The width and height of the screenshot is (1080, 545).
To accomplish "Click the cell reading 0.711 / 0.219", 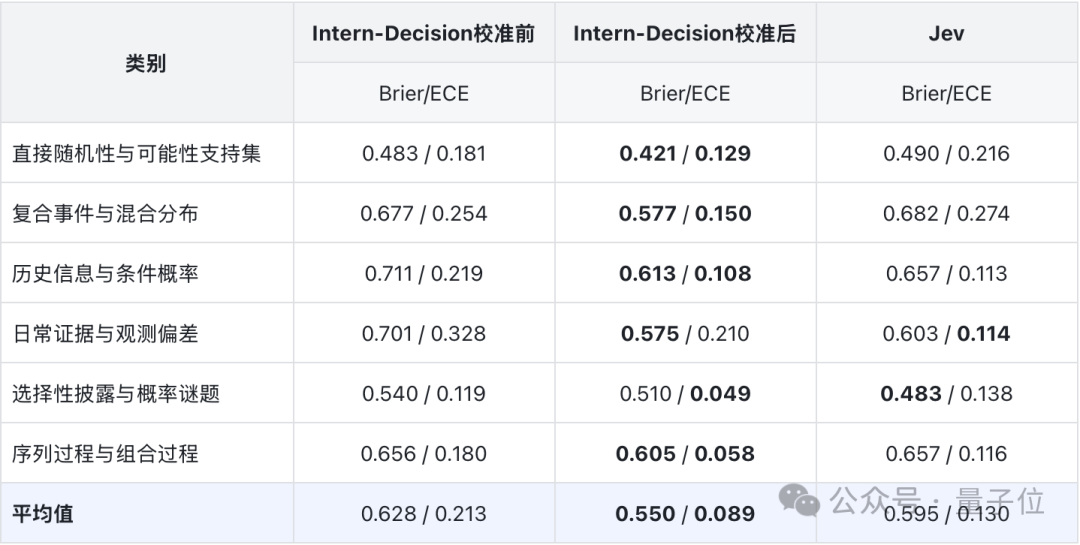I will [x=424, y=273].
